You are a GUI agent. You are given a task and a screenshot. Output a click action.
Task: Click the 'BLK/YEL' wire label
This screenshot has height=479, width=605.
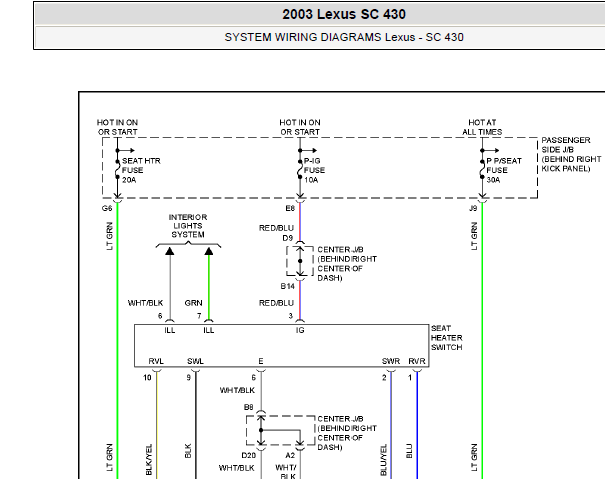coord(149,460)
